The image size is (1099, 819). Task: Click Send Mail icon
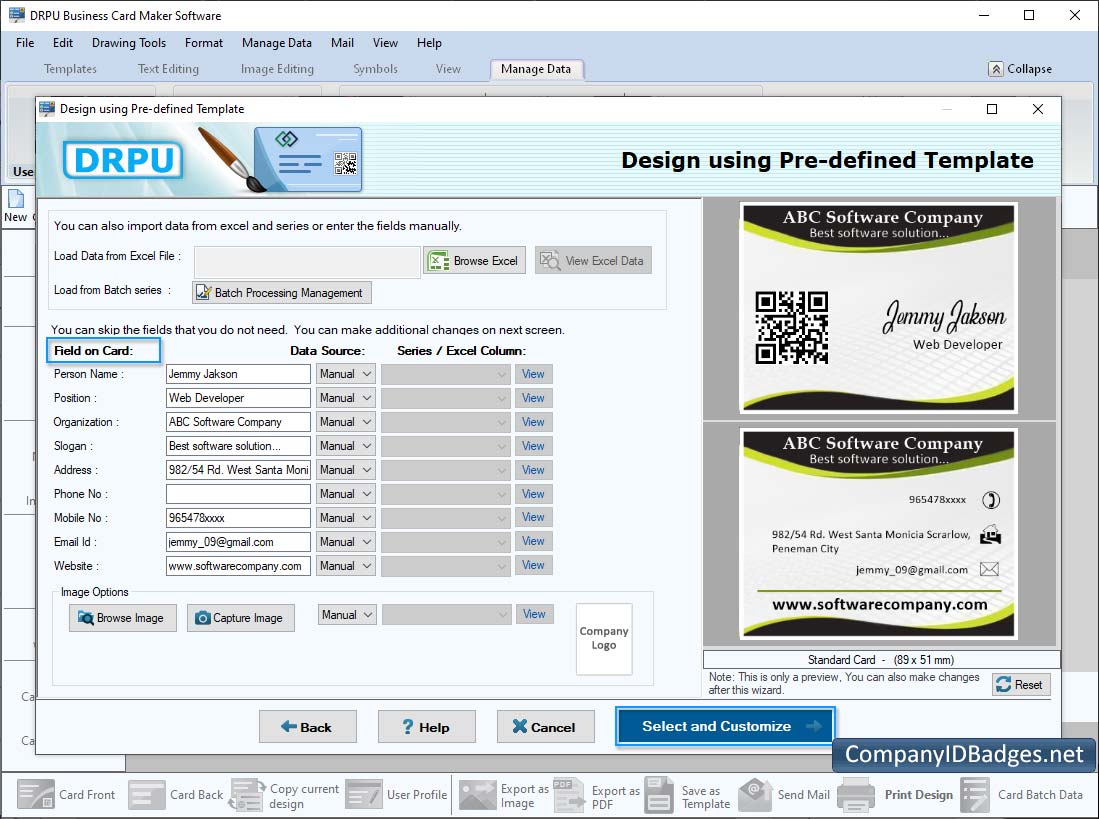tap(756, 794)
